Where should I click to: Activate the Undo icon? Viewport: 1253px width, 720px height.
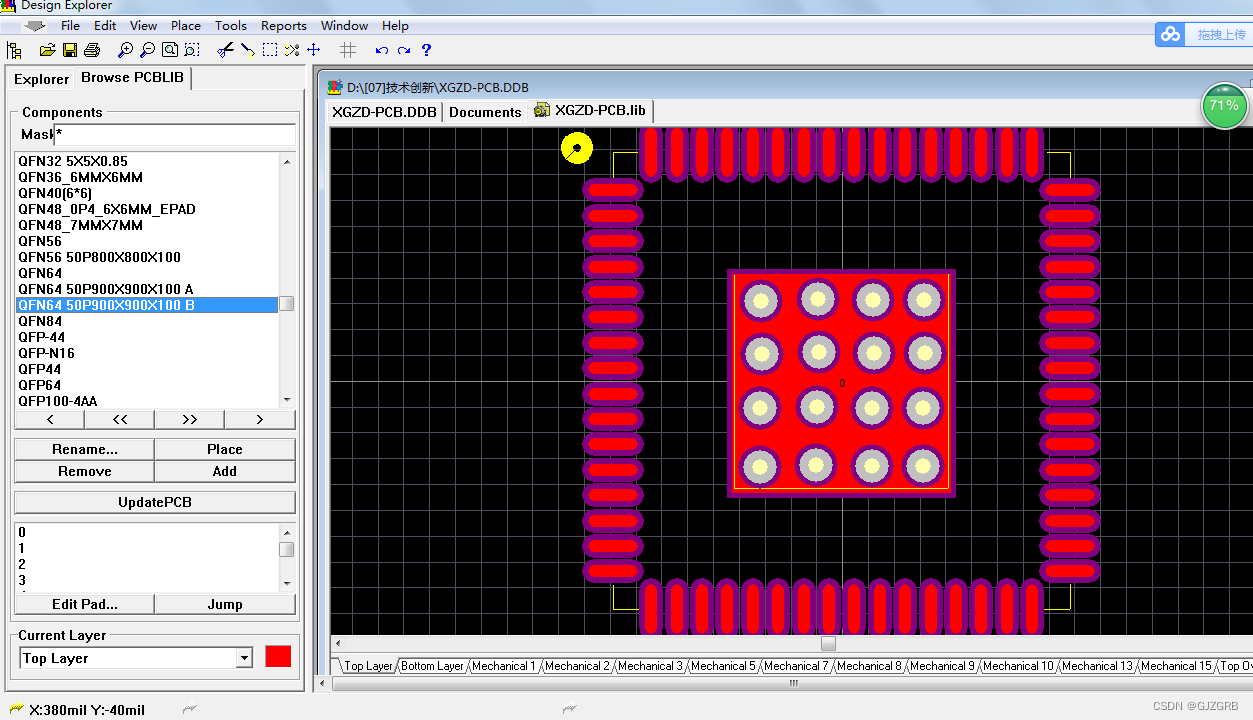coord(381,50)
